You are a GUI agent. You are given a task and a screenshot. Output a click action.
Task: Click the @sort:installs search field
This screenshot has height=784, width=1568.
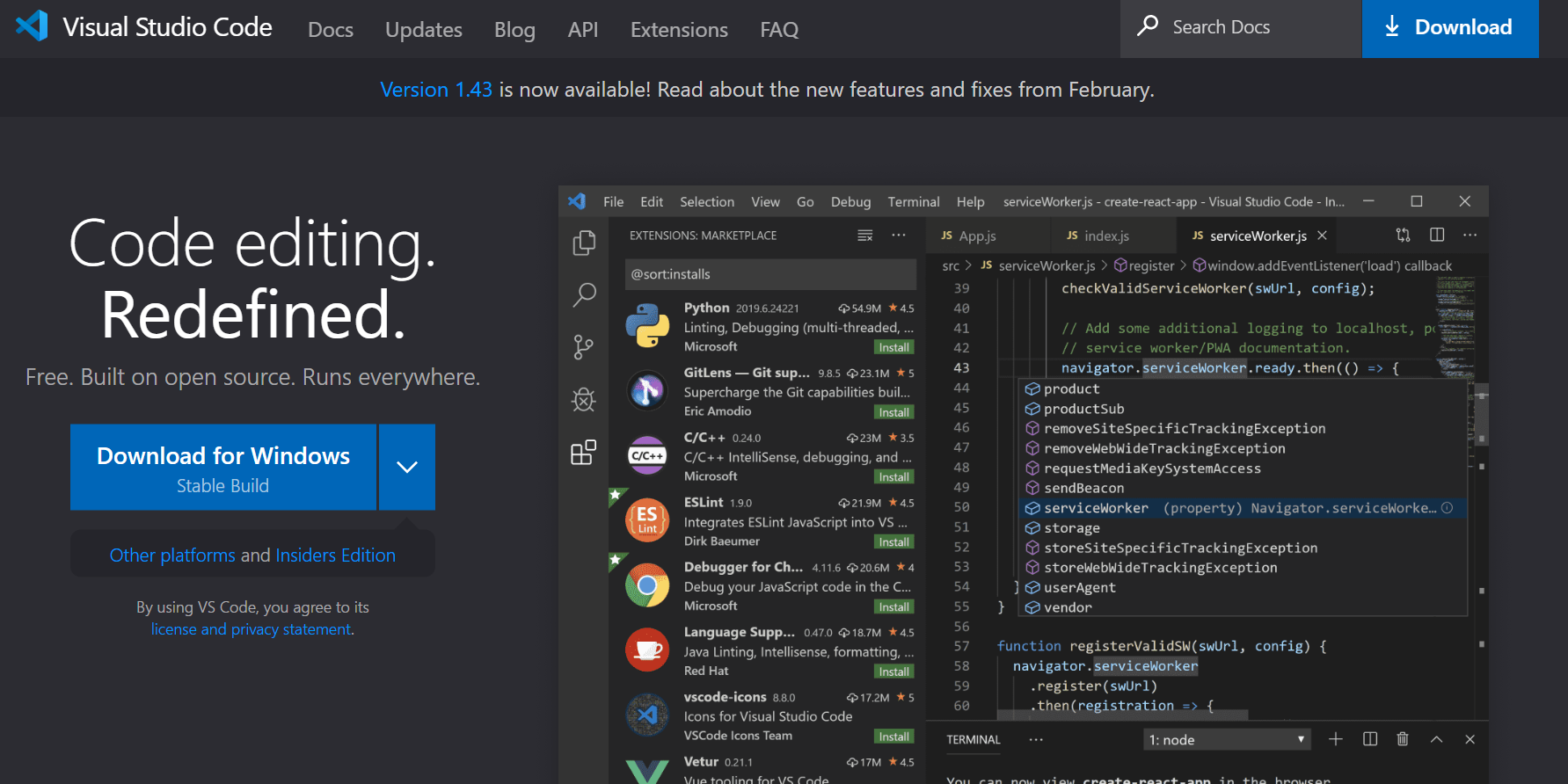770,274
